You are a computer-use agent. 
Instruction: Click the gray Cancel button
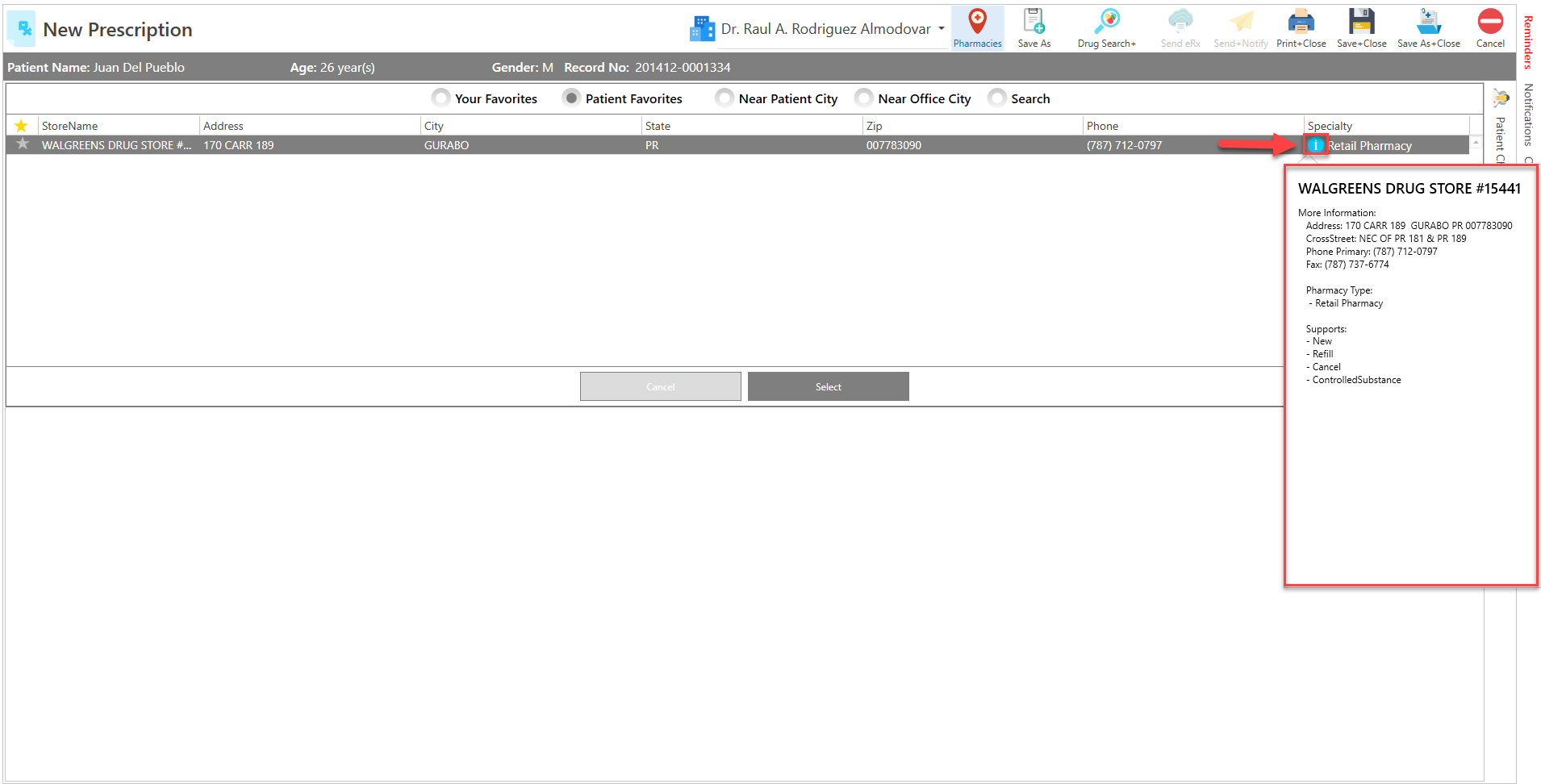point(660,386)
